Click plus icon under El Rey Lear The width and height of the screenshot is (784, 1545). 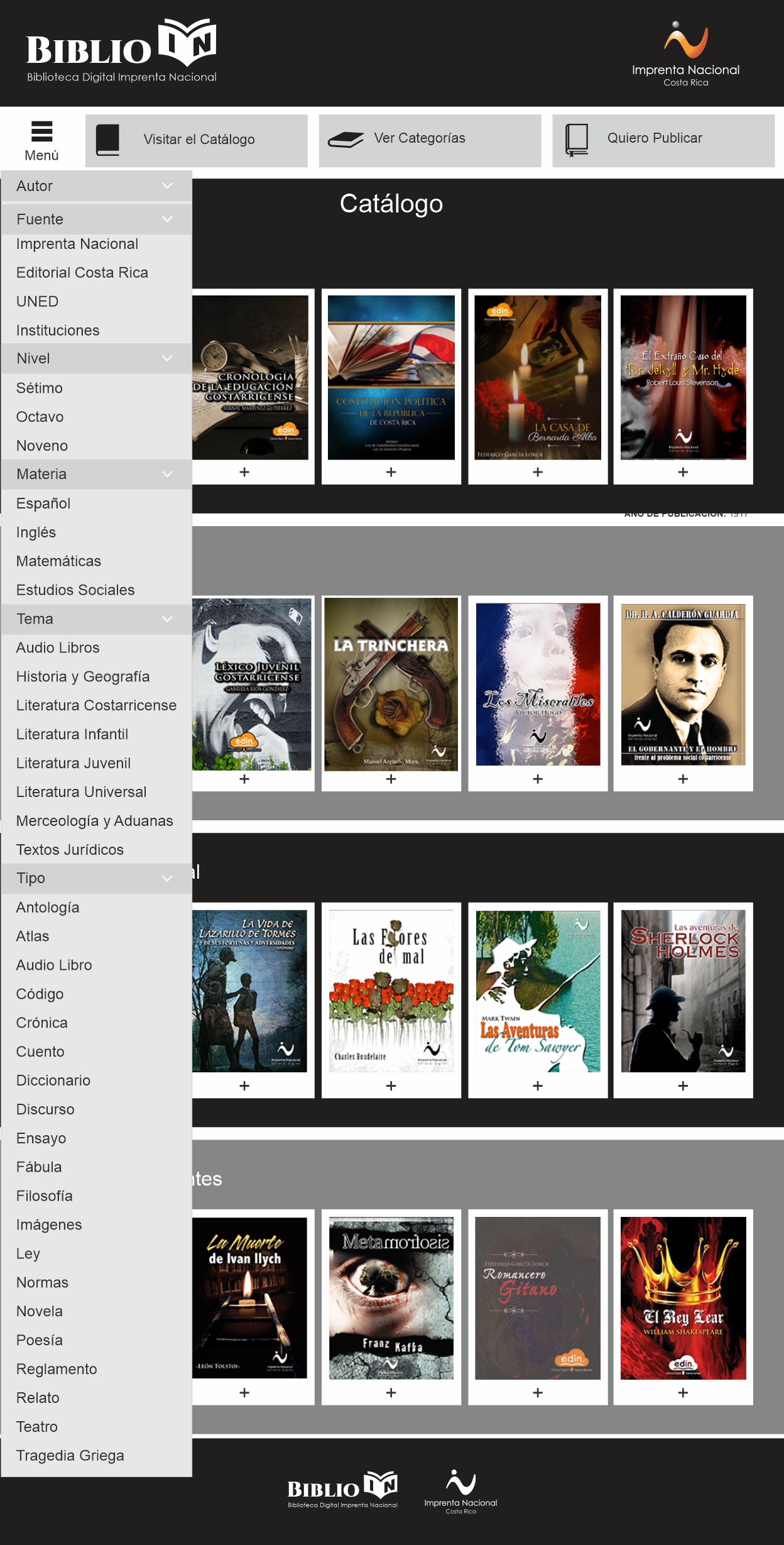(683, 1392)
